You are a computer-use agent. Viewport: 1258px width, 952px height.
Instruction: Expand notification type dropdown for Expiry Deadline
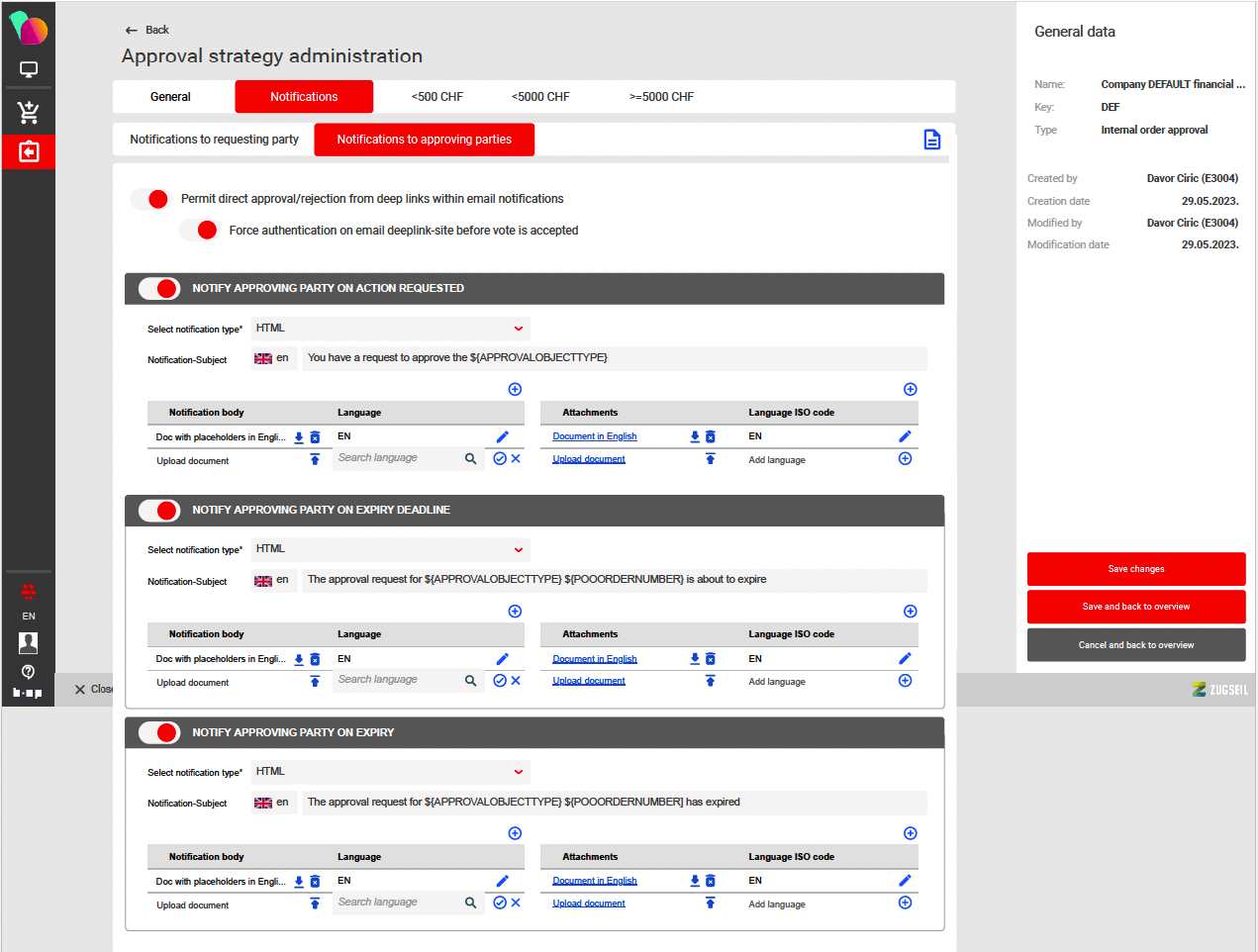coord(390,549)
